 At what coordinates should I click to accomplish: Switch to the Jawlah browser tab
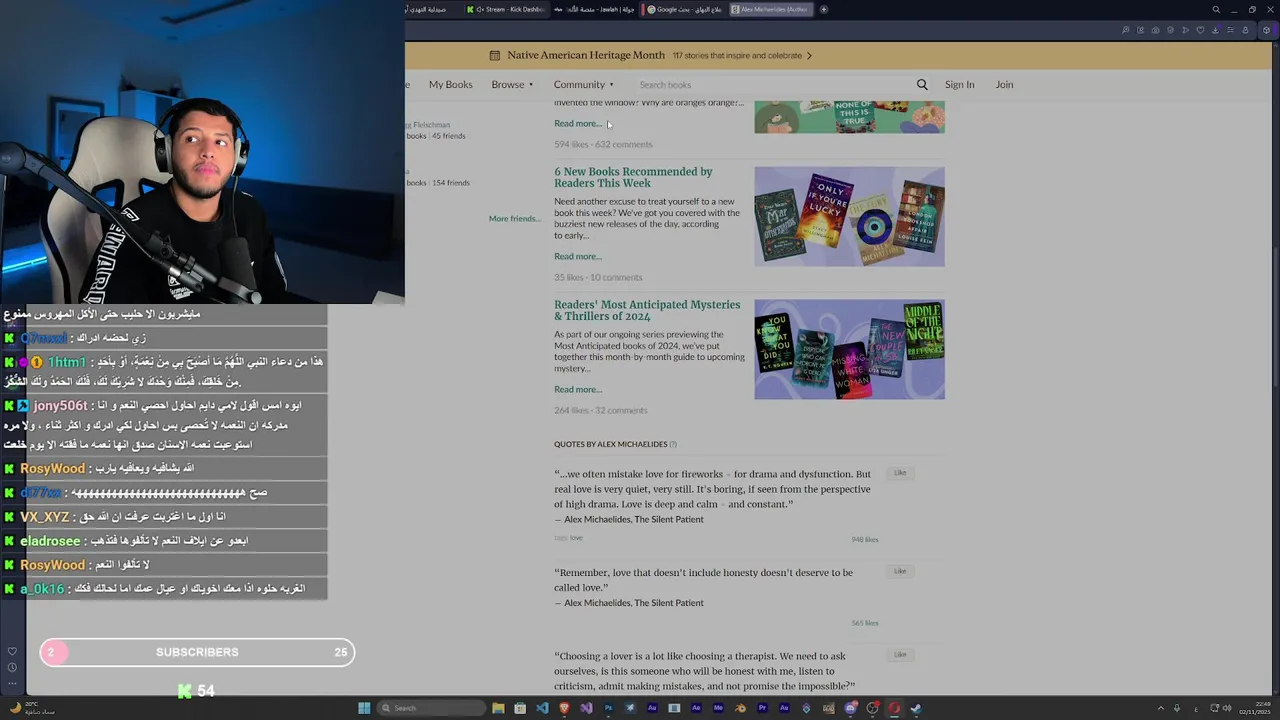(596, 9)
